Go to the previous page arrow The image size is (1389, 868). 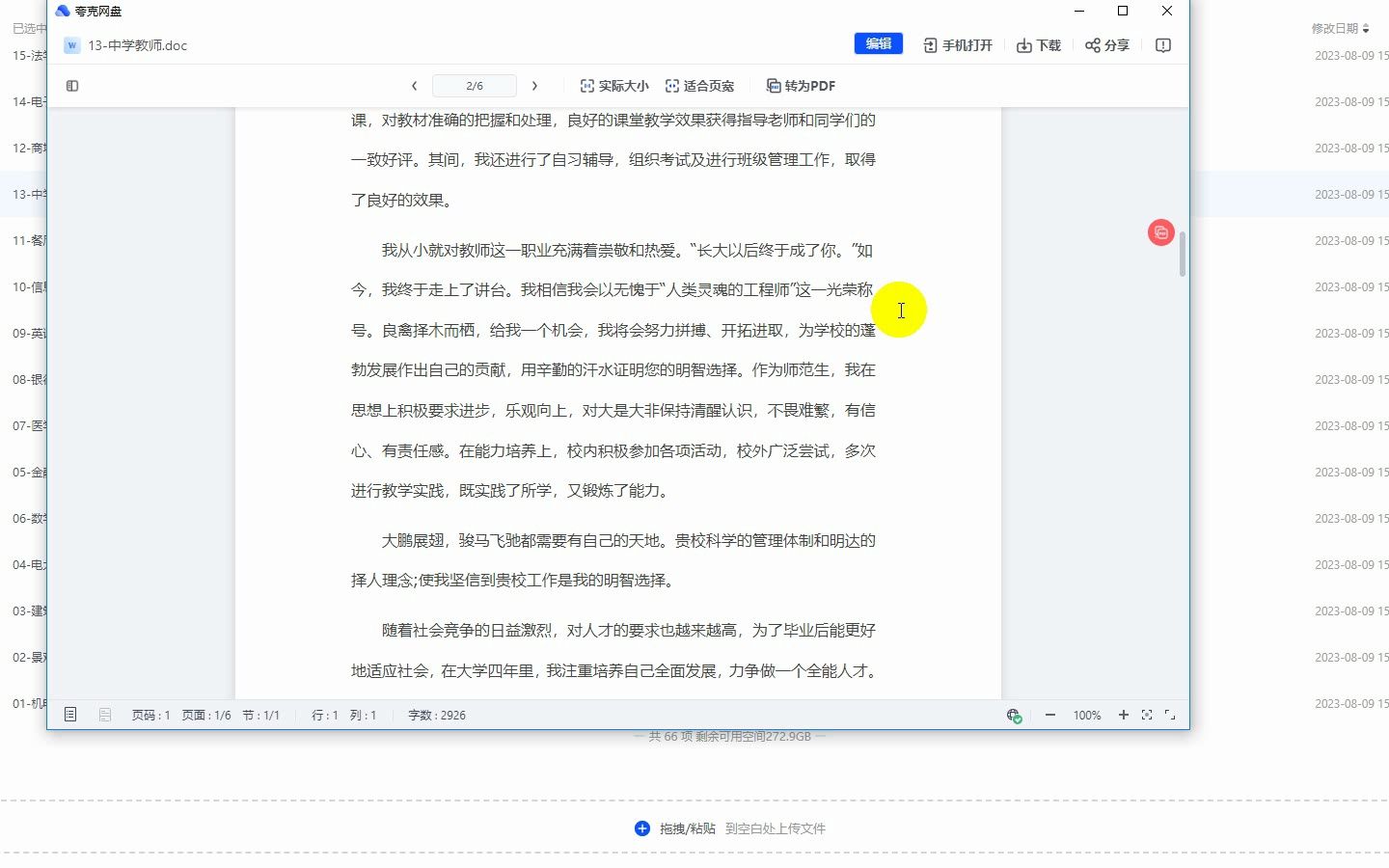(414, 86)
